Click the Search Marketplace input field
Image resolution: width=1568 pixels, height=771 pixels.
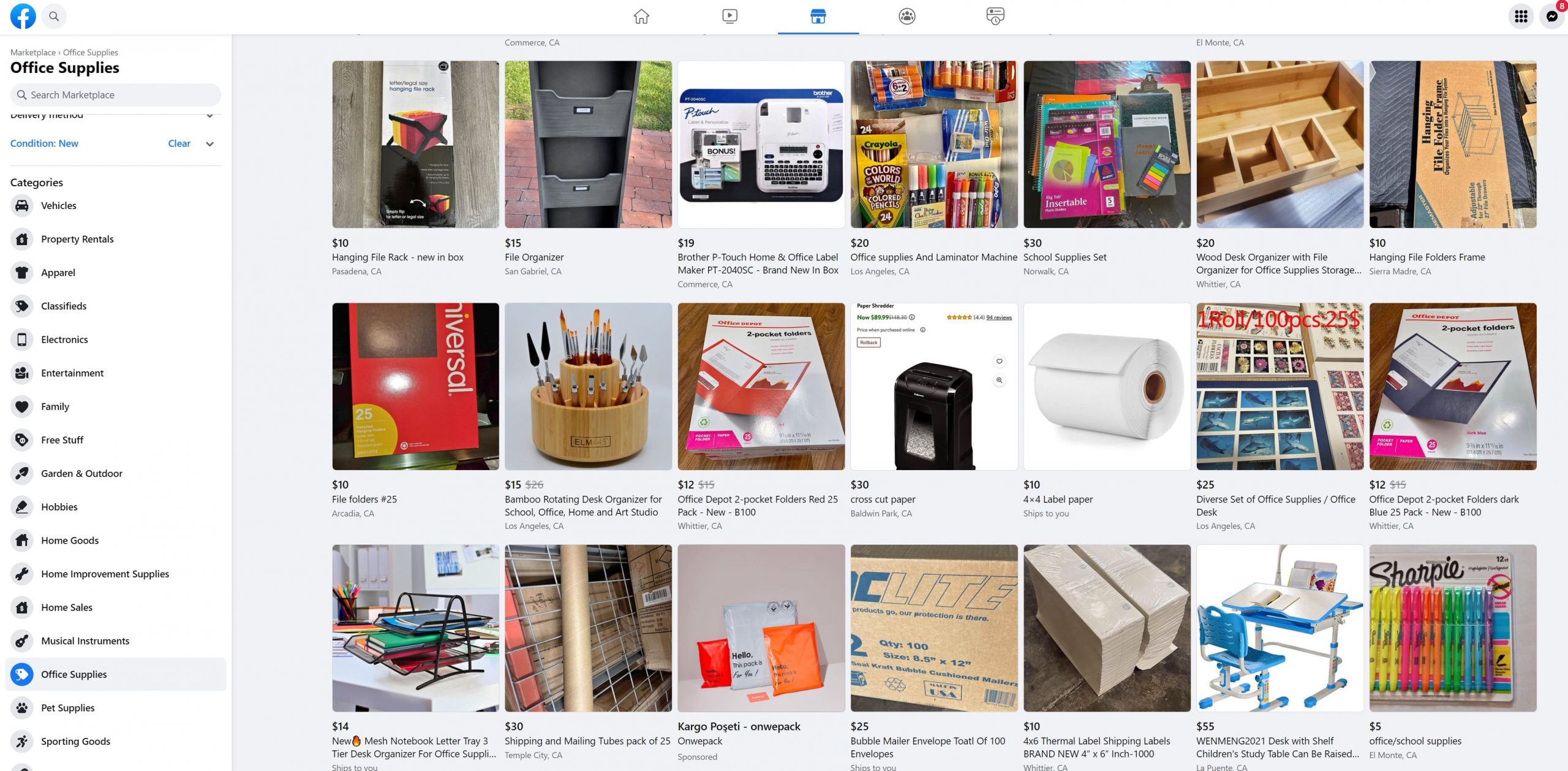tap(115, 94)
